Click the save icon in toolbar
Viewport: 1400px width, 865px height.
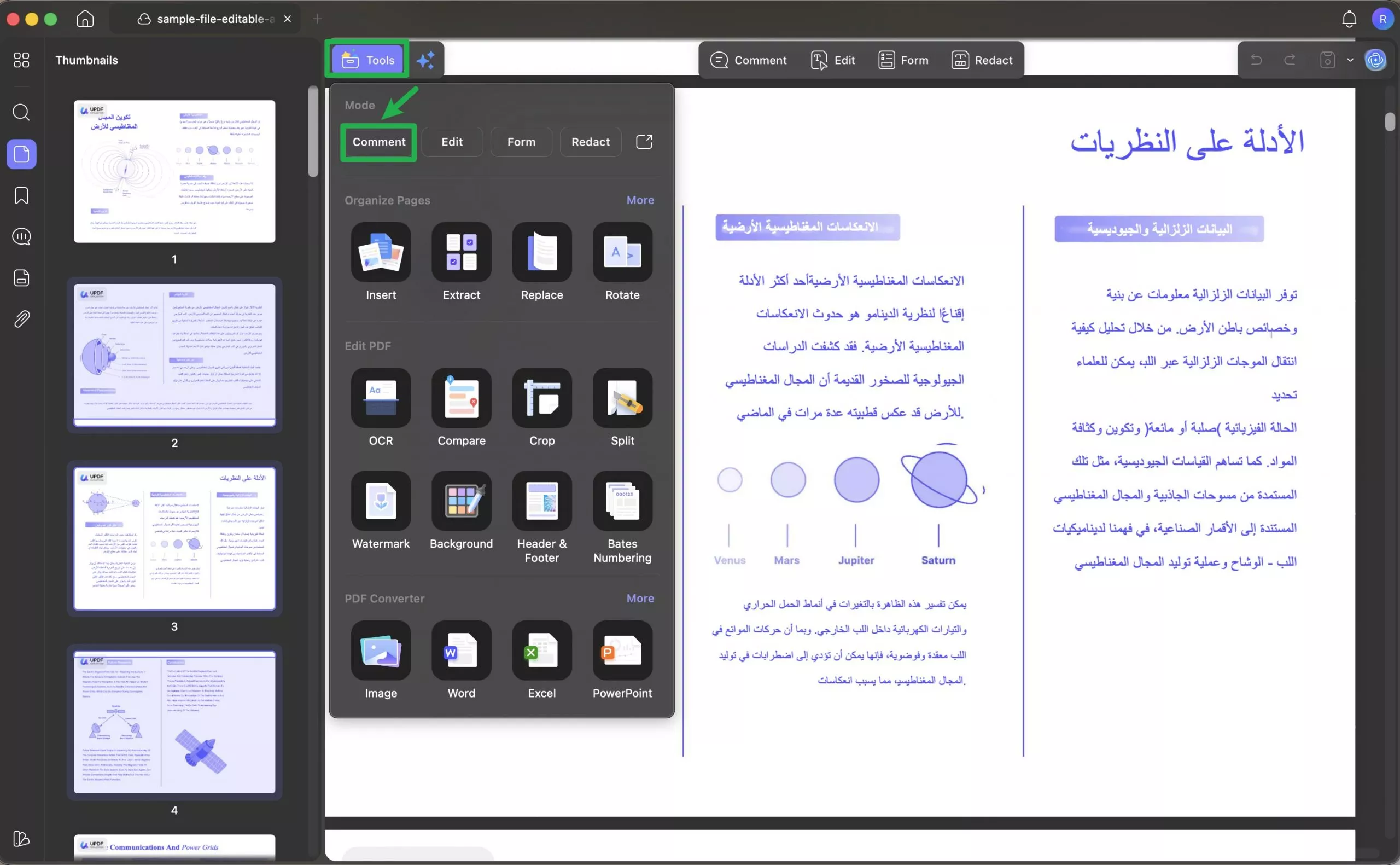coord(1327,60)
